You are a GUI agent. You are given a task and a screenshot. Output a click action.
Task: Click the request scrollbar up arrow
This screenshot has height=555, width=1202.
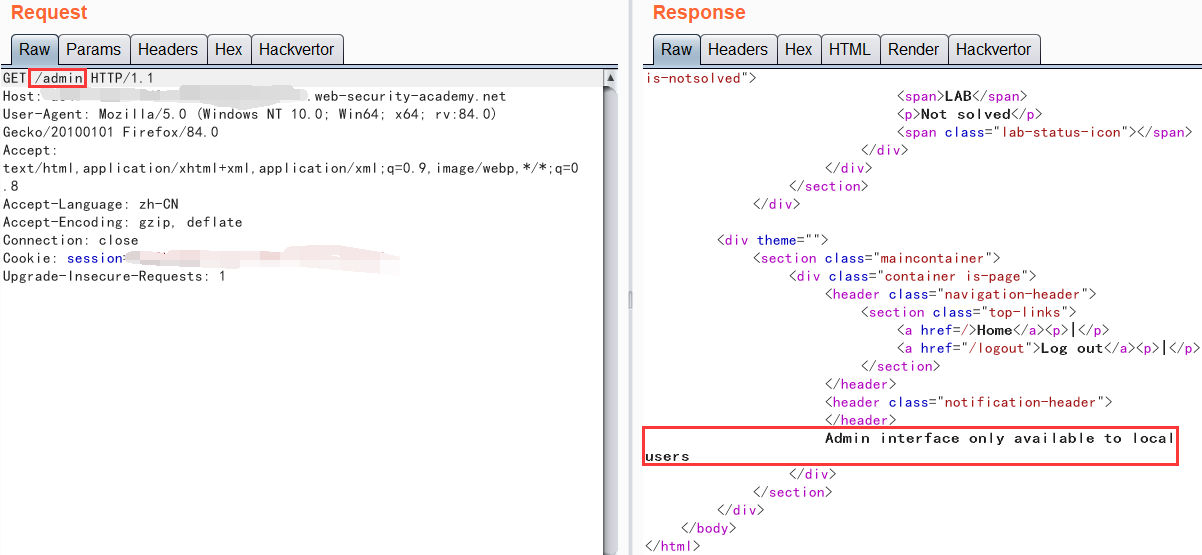[610, 77]
